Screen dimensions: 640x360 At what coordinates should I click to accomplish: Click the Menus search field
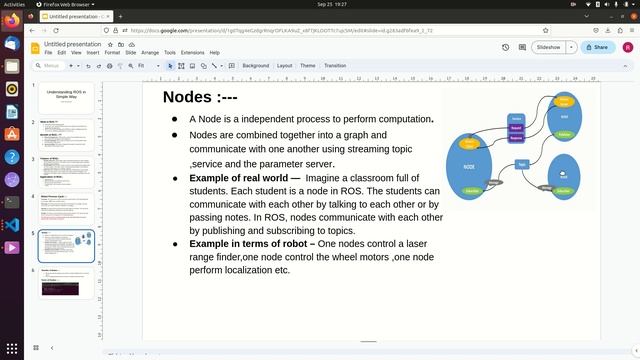(x=49, y=66)
